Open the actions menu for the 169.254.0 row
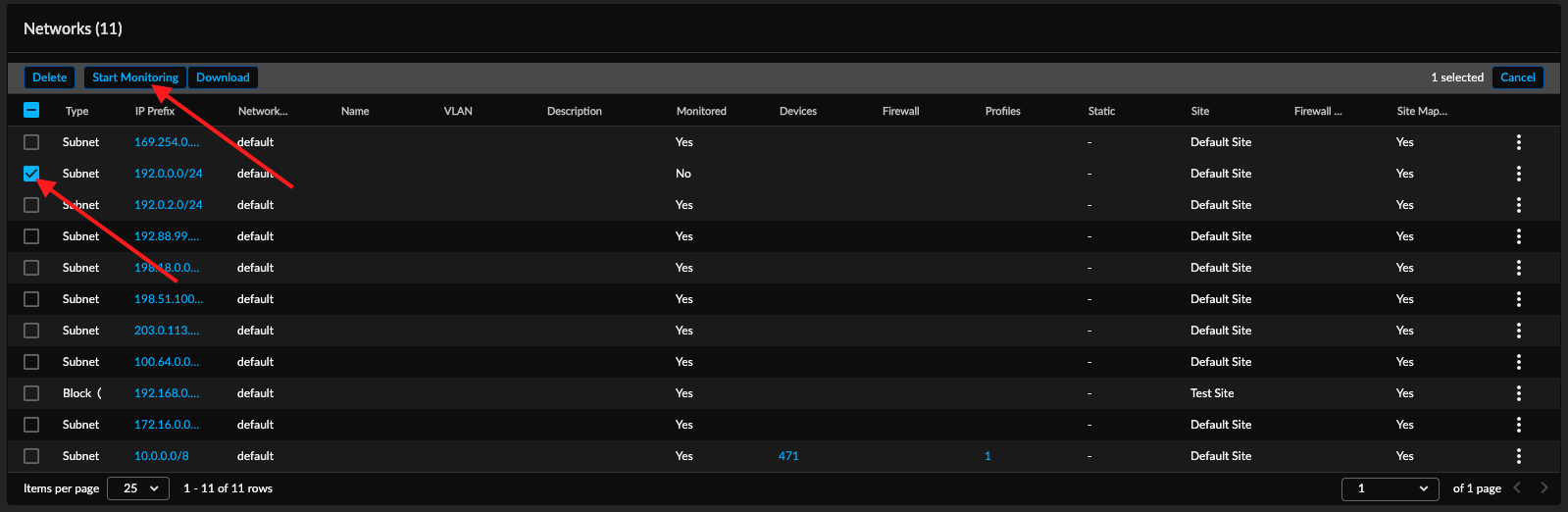The image size is (1568, 512). (x=1518, y=142)
